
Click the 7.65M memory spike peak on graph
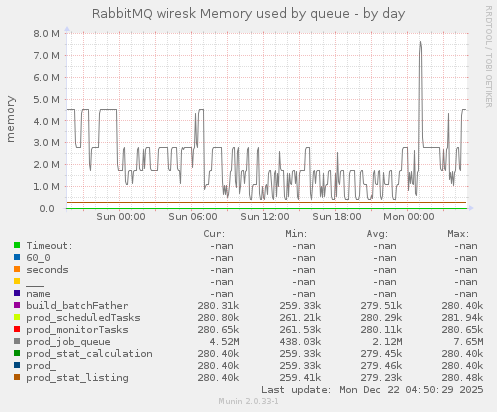420,42
